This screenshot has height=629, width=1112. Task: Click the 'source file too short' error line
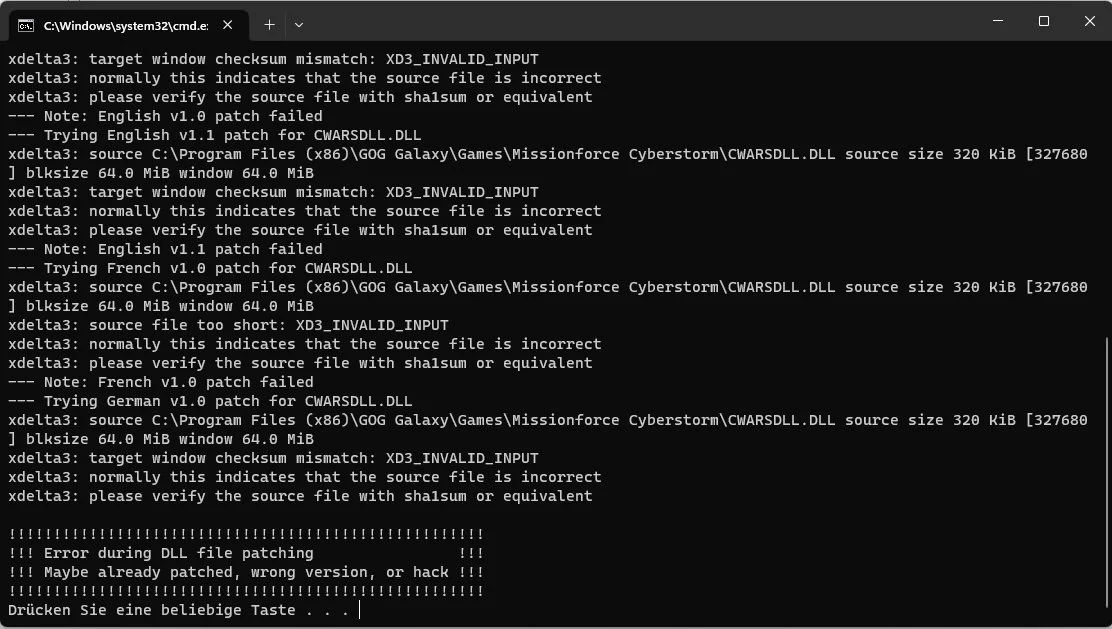(x=228, y=325)
